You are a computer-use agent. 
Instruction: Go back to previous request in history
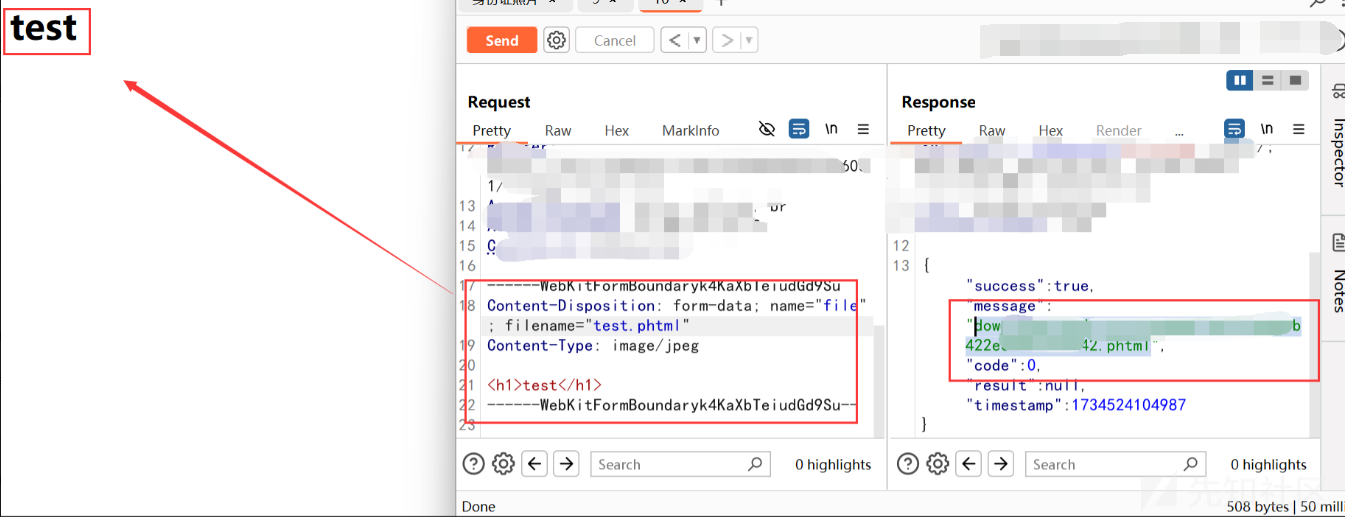[x=675, y=40]
